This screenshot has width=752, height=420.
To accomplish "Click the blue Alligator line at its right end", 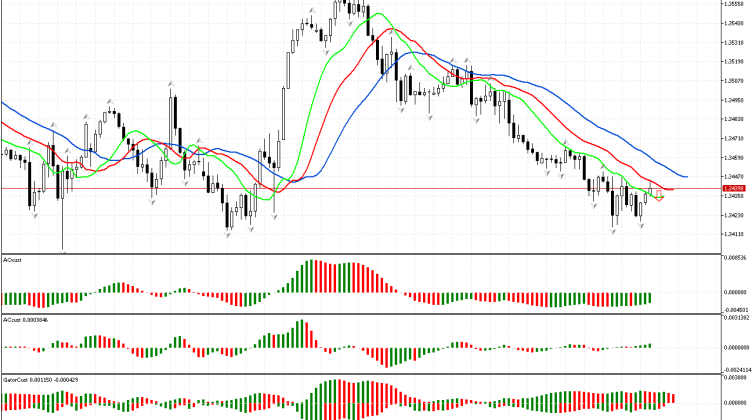I will pyautogui.click(x=685, y=175).
